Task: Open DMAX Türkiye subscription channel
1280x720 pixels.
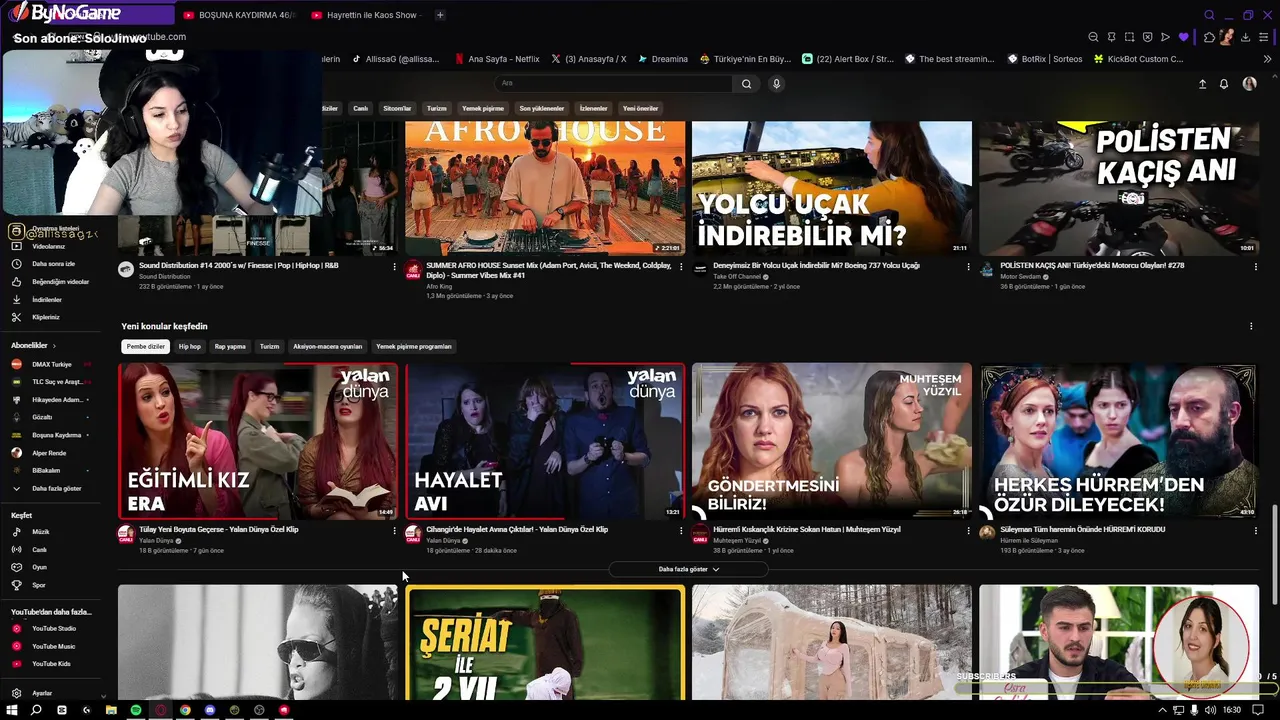Action: 53,364
